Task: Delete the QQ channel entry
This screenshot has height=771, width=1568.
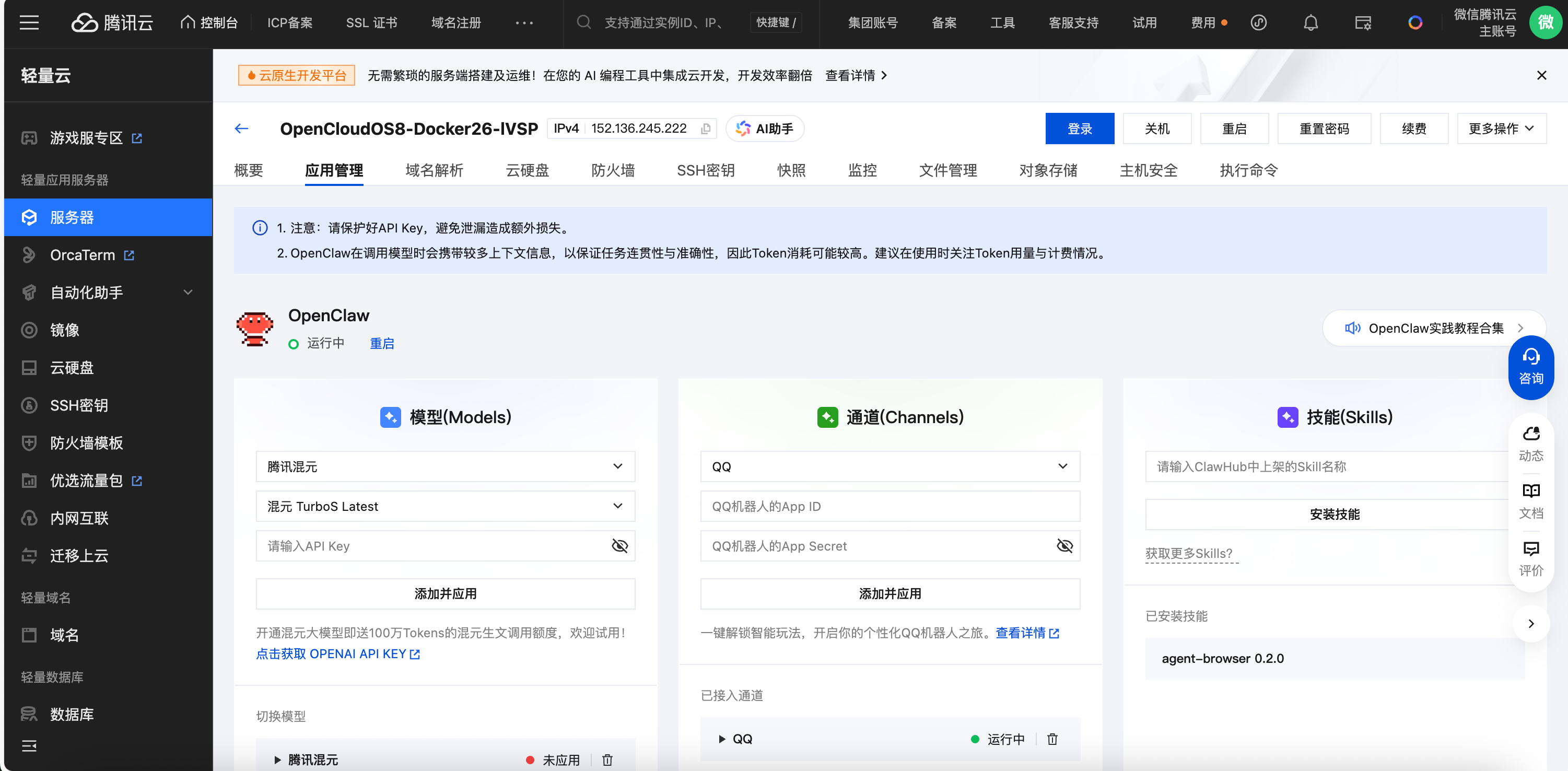Action: (1052, 739)
